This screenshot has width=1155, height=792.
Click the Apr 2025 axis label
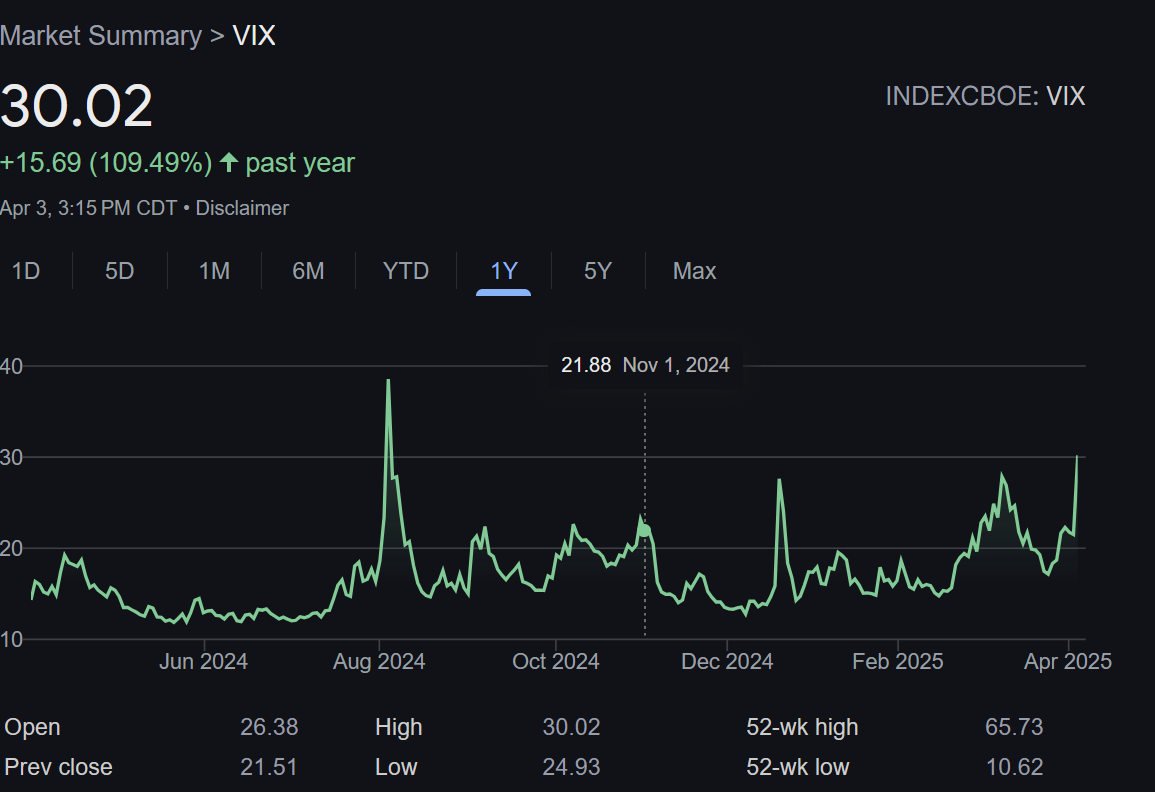point(1067,662)
